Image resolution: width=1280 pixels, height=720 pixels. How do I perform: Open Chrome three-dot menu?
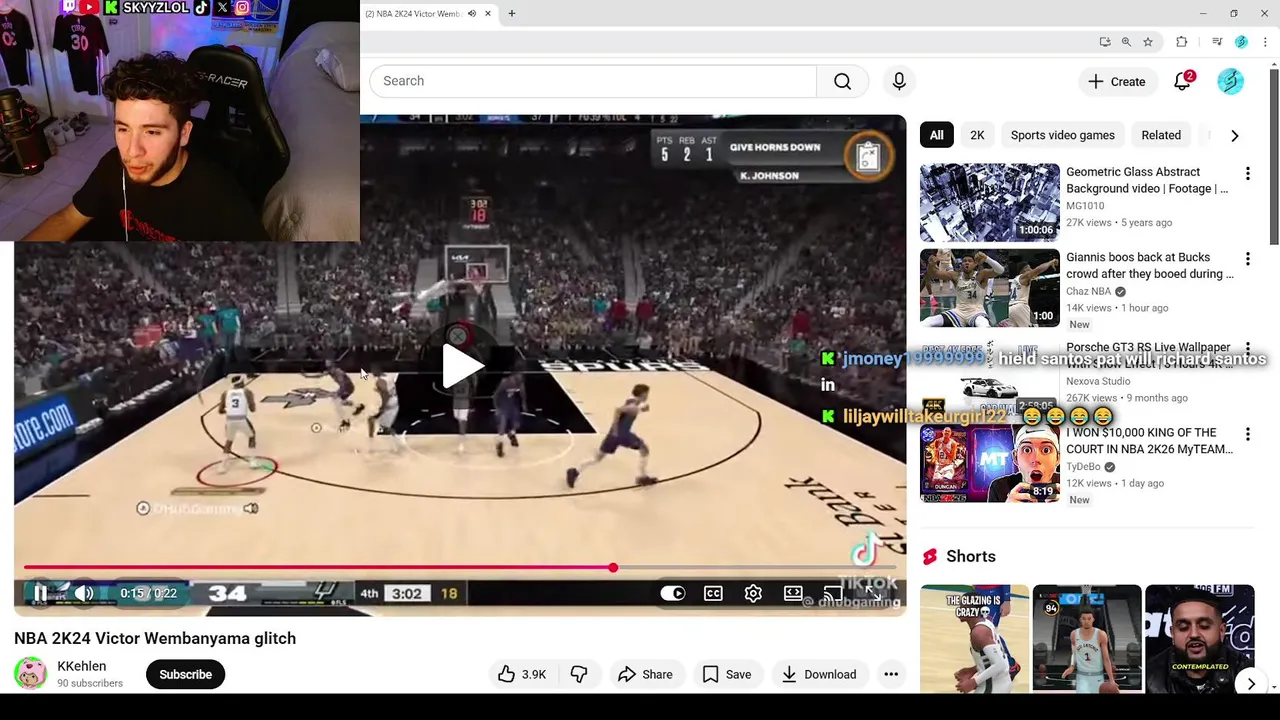(1264, 42)
